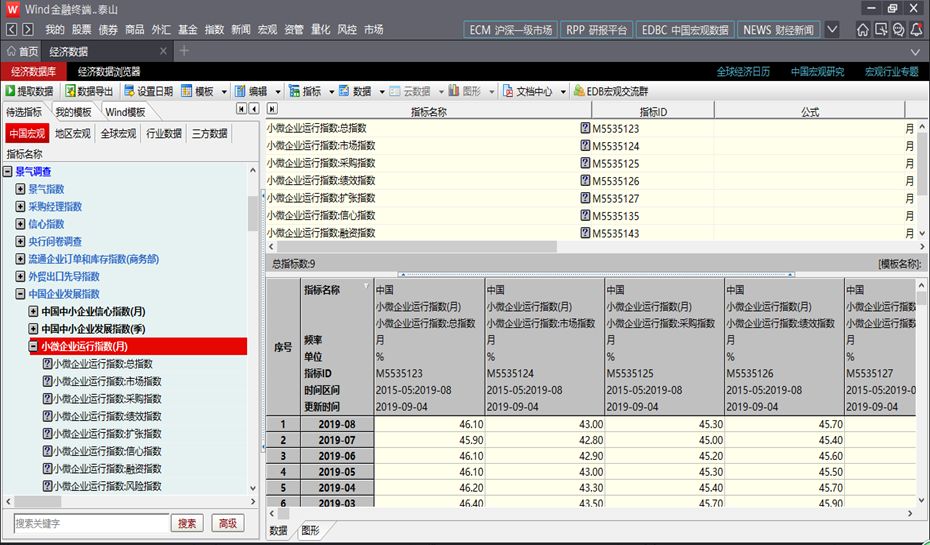The height and width of the screenshot is (545, 930).
Task: Open RPP 研报平台 shortcut
Action: [596, 30]
